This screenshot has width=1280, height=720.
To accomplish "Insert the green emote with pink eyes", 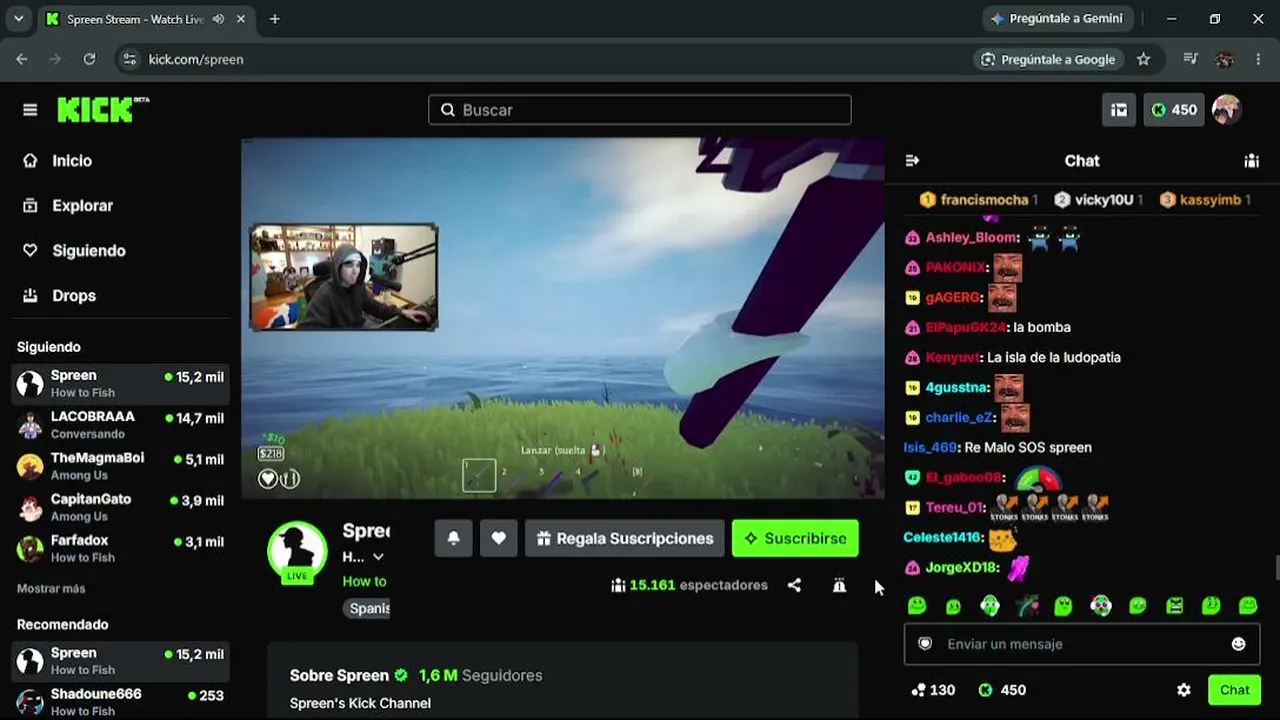I will pos(1101,605).
